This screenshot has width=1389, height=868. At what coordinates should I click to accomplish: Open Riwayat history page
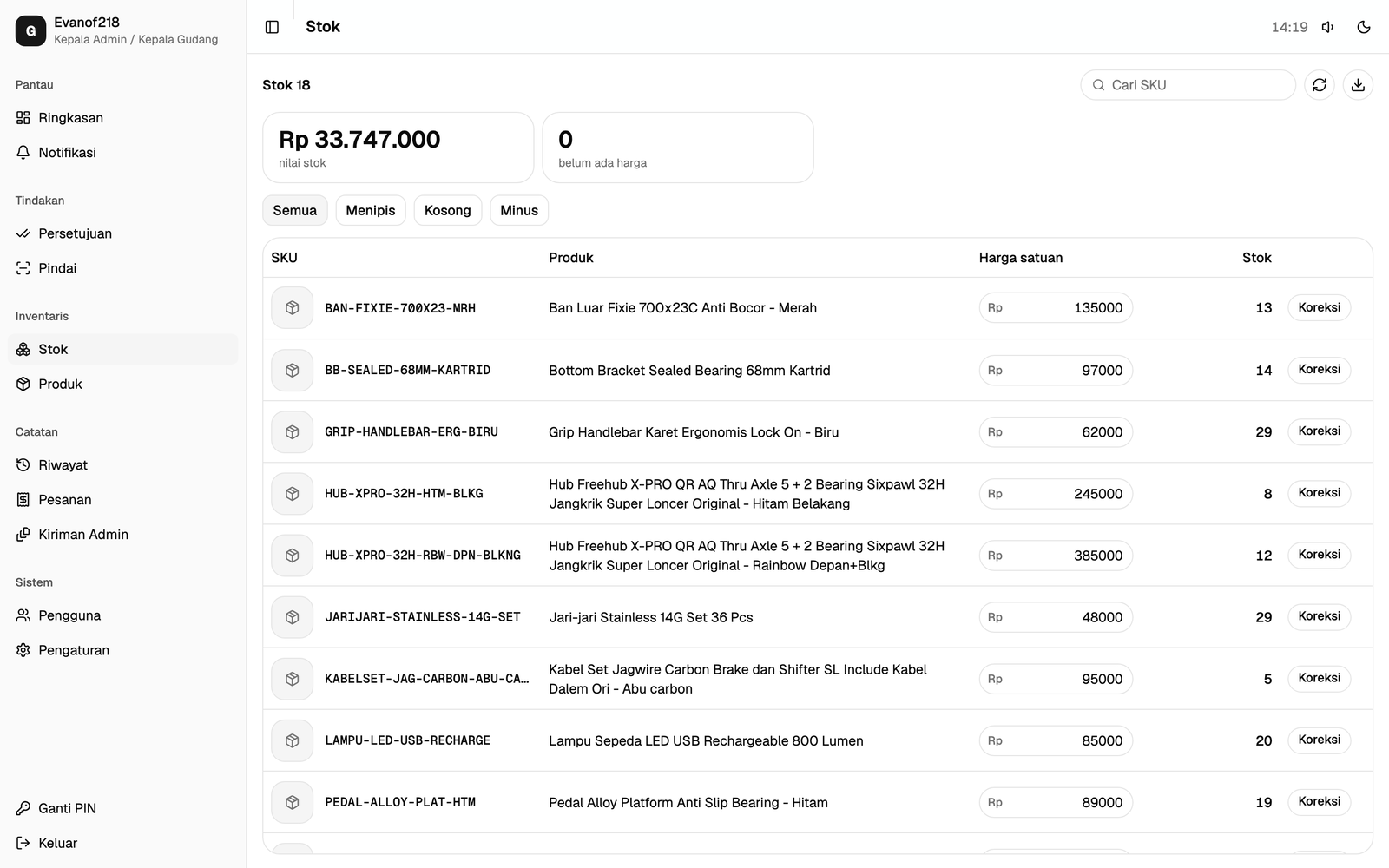coord(122,465)
